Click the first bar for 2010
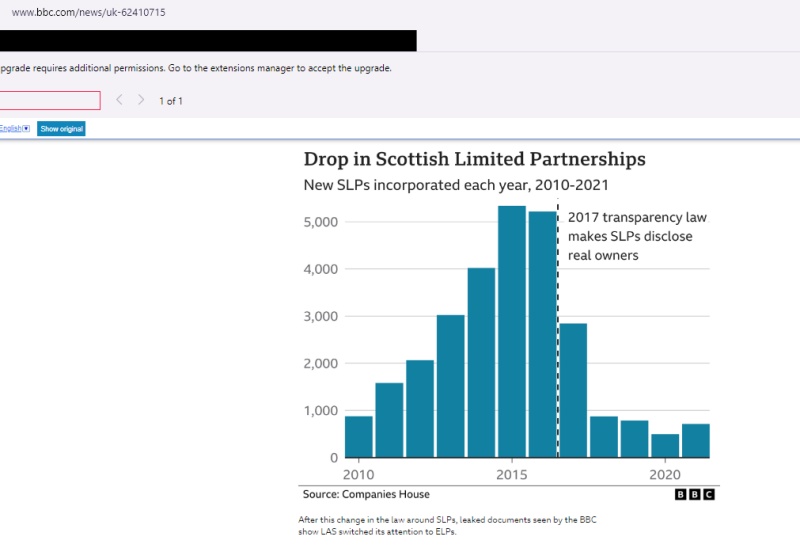The image size is (800, 548). coord(359,436)
